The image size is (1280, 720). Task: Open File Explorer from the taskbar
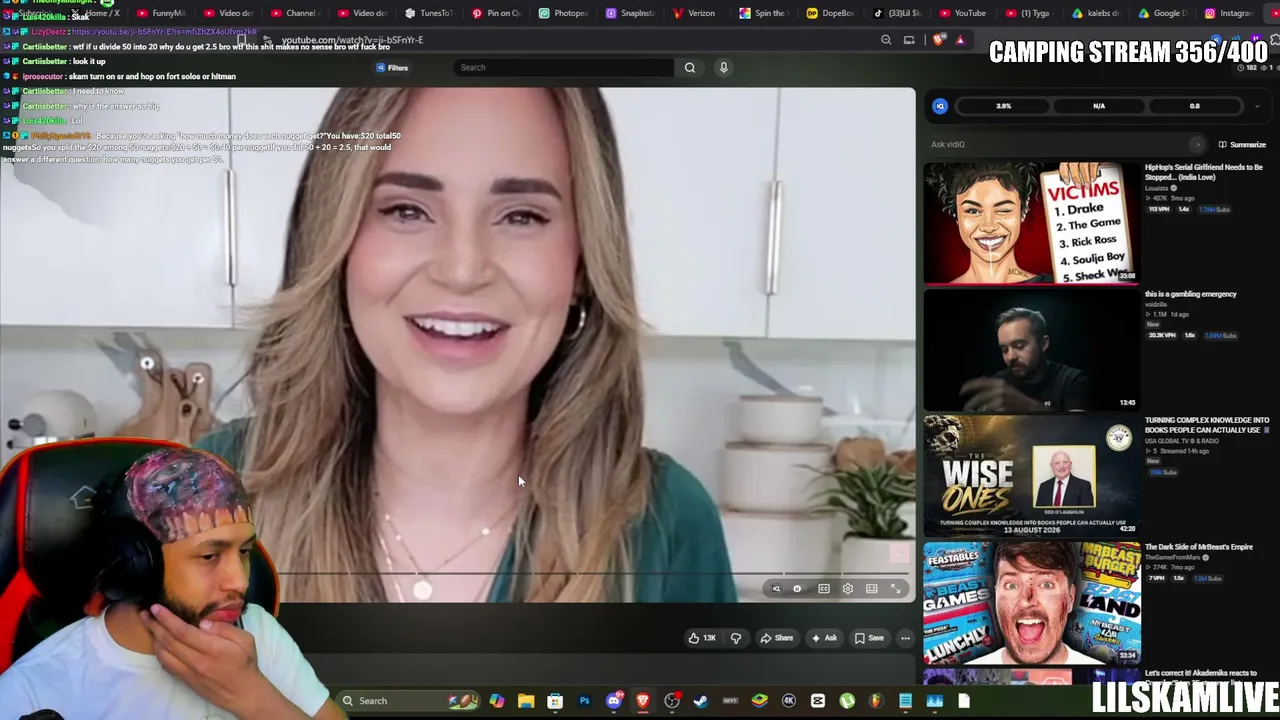tap(526, 701)
